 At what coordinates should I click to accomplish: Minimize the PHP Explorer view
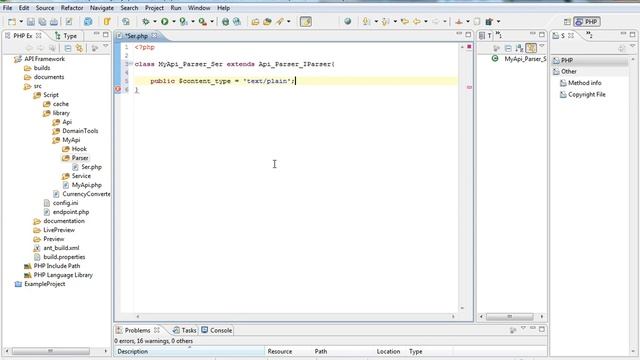point(96,34)
